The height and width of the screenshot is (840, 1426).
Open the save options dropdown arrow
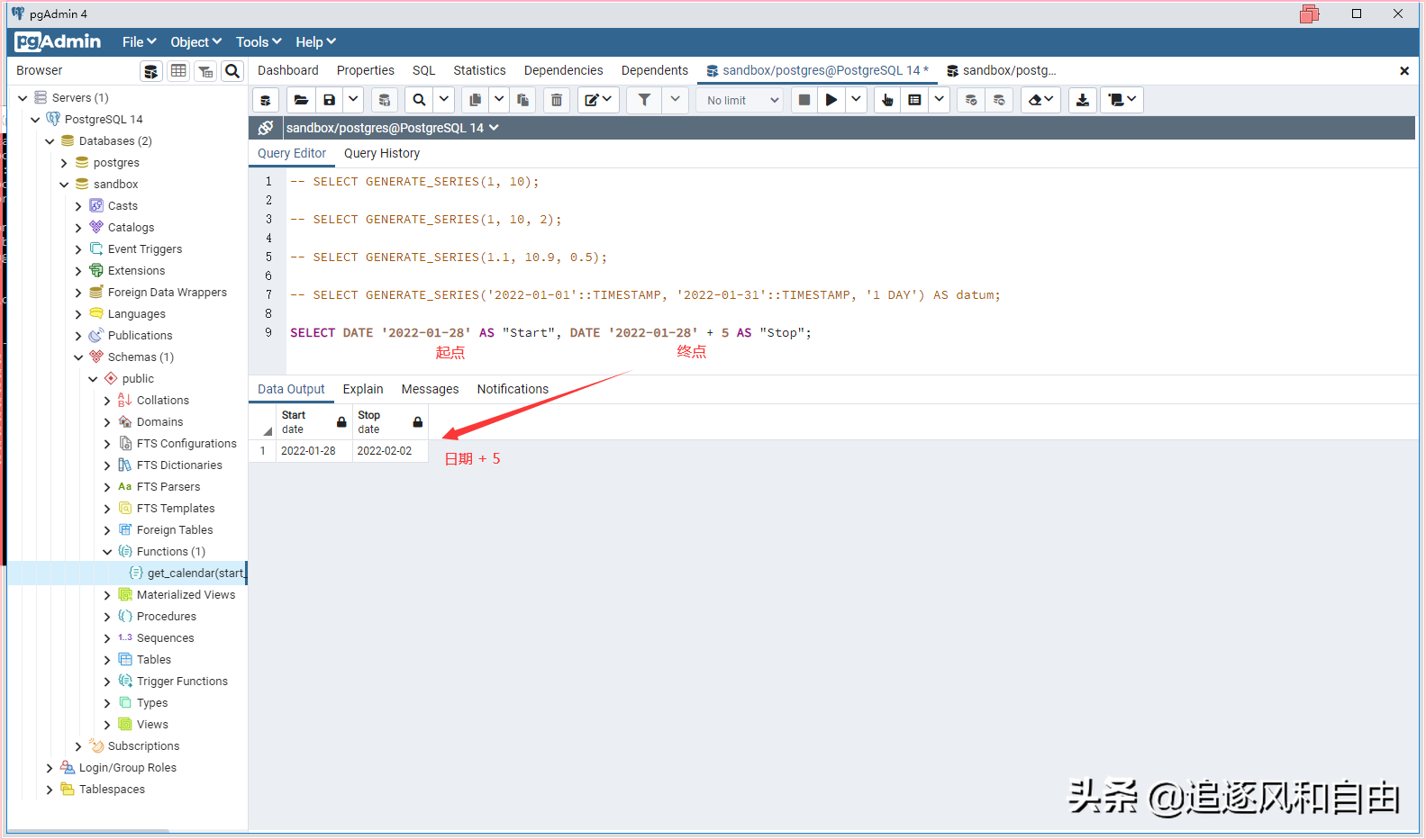(x=353, y=100)
